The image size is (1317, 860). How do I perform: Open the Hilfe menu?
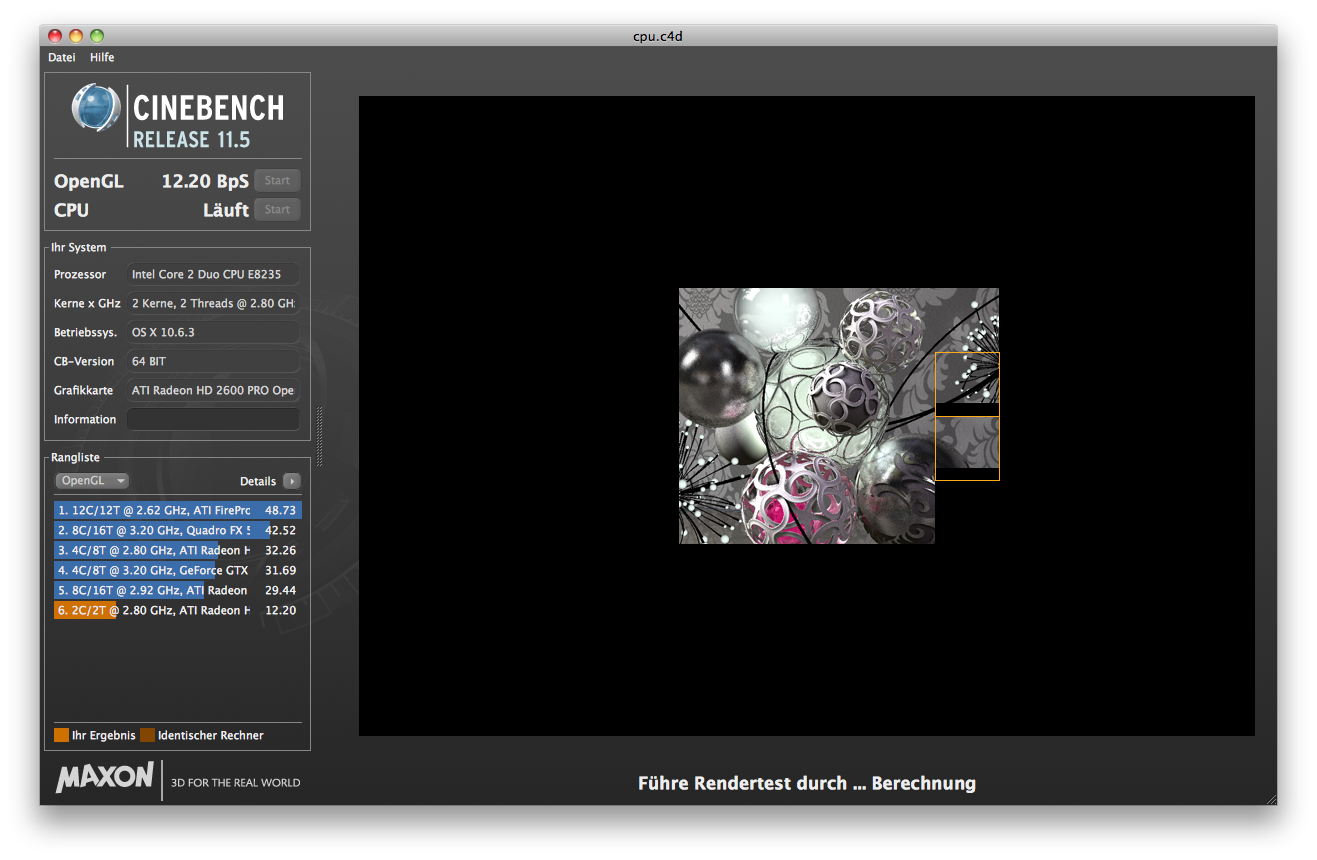point(102,57)
